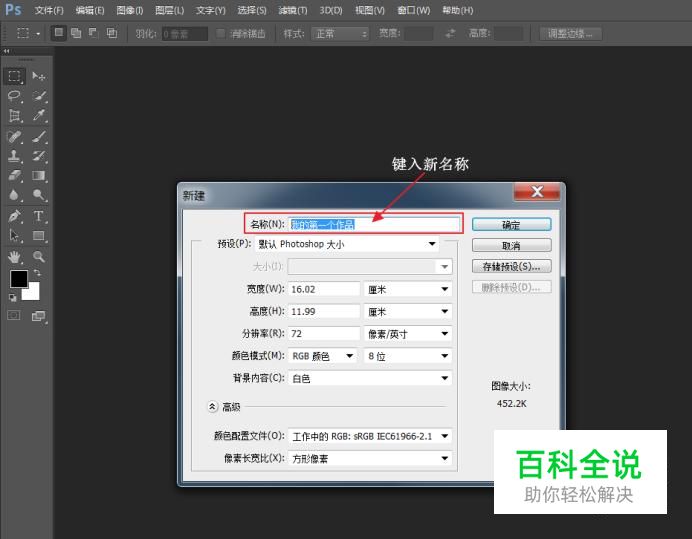The width and height of the screenshot is (692, 539).
Task: Toggle the anti-alias checkbox
Action: (220, 34)
